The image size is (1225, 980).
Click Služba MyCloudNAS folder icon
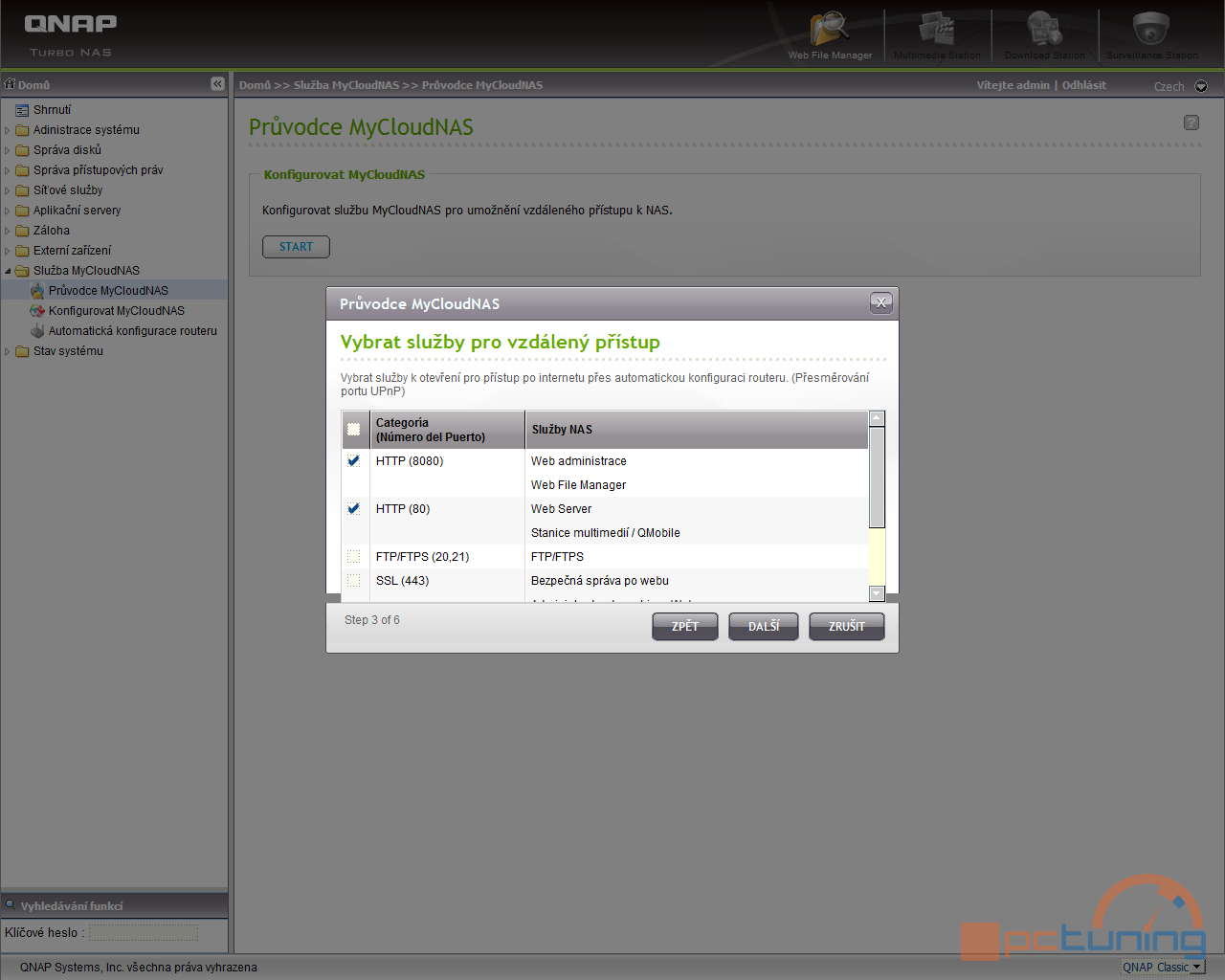[x=22, y=271]
